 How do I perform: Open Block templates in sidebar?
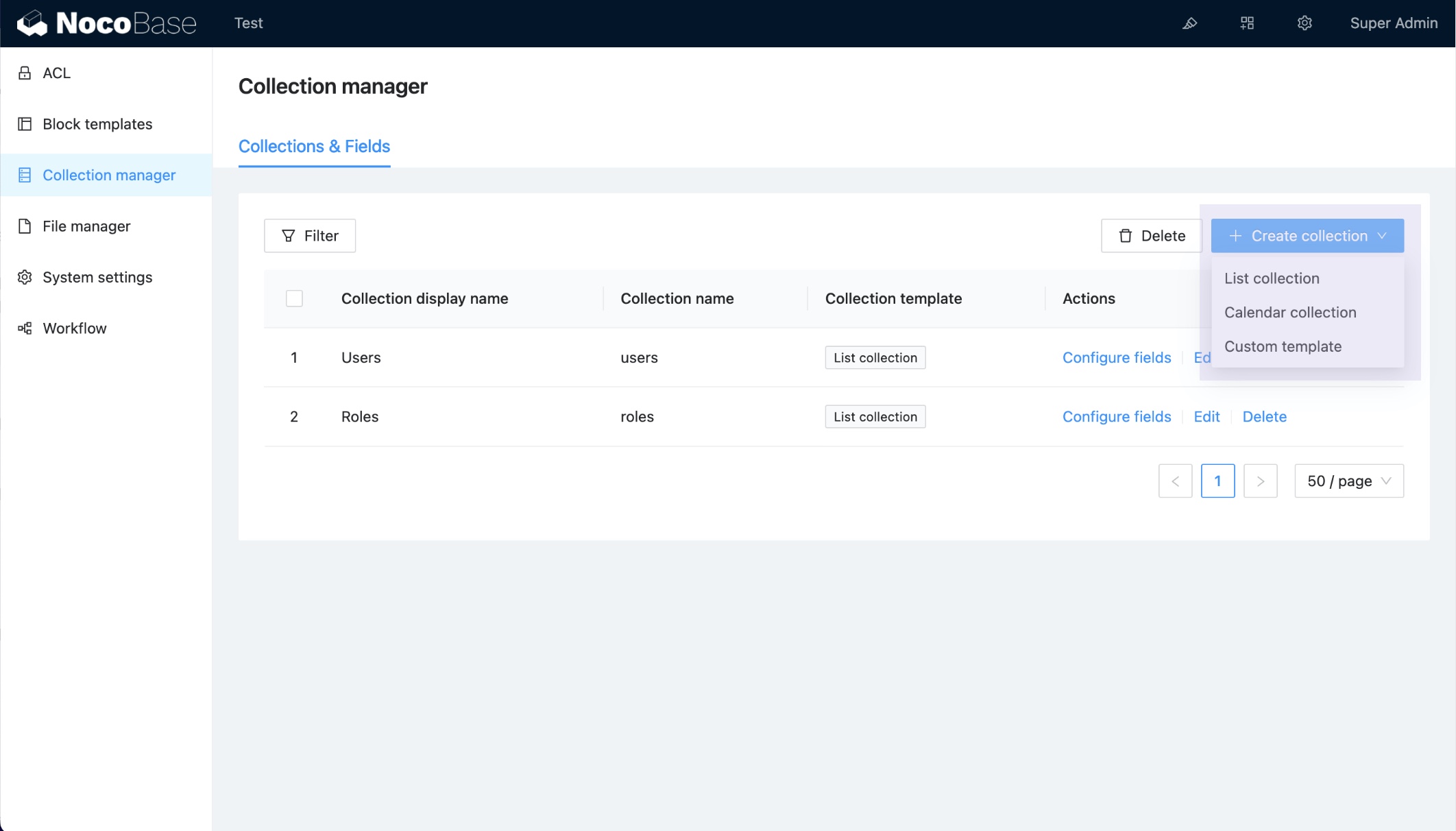tap(97, 124)
